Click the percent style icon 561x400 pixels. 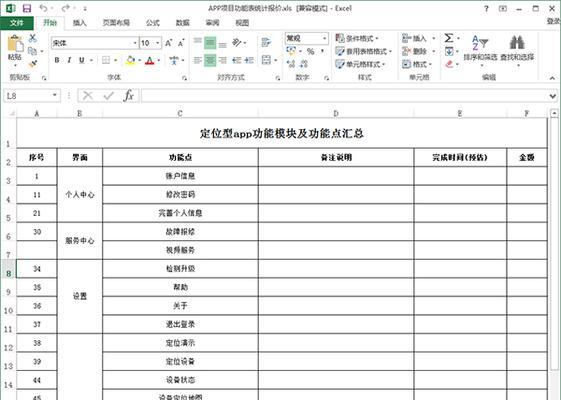tap(310, 52)
